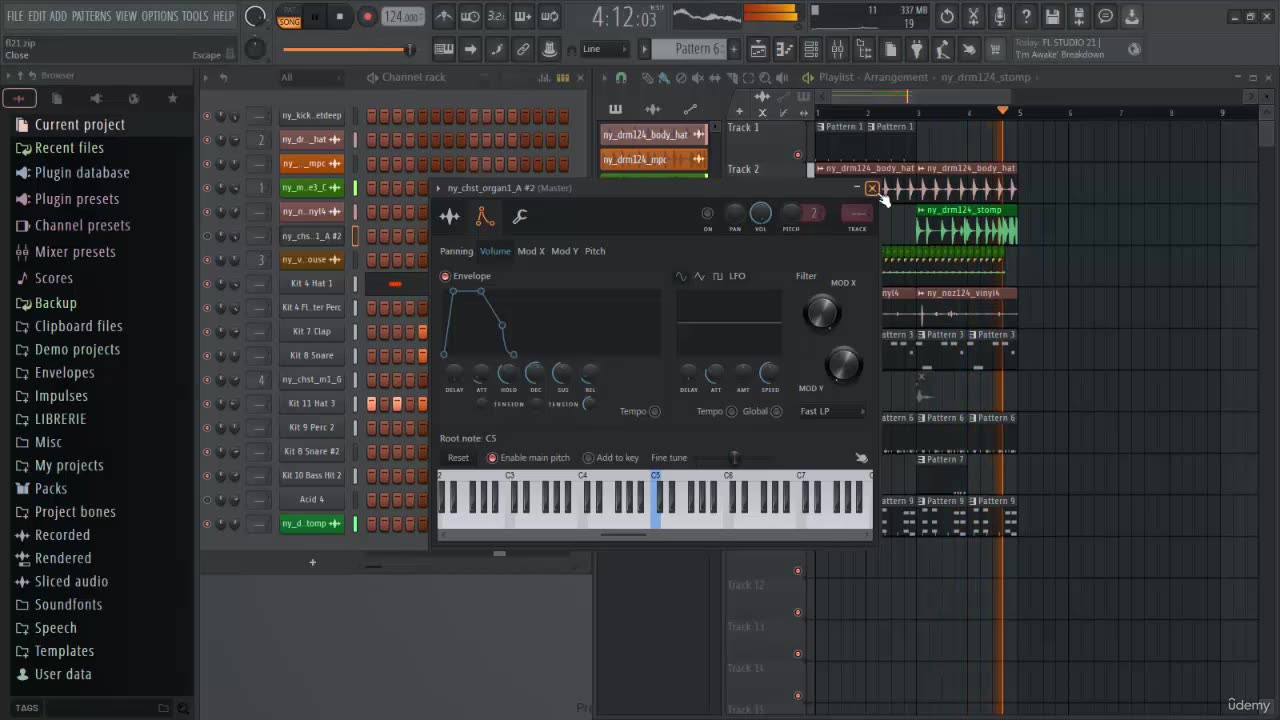The height and width of the screenshot is (720, 1280).
Task: Mute the Kit 4 Hat 1 channel LED
Action: tap(207, 284)
